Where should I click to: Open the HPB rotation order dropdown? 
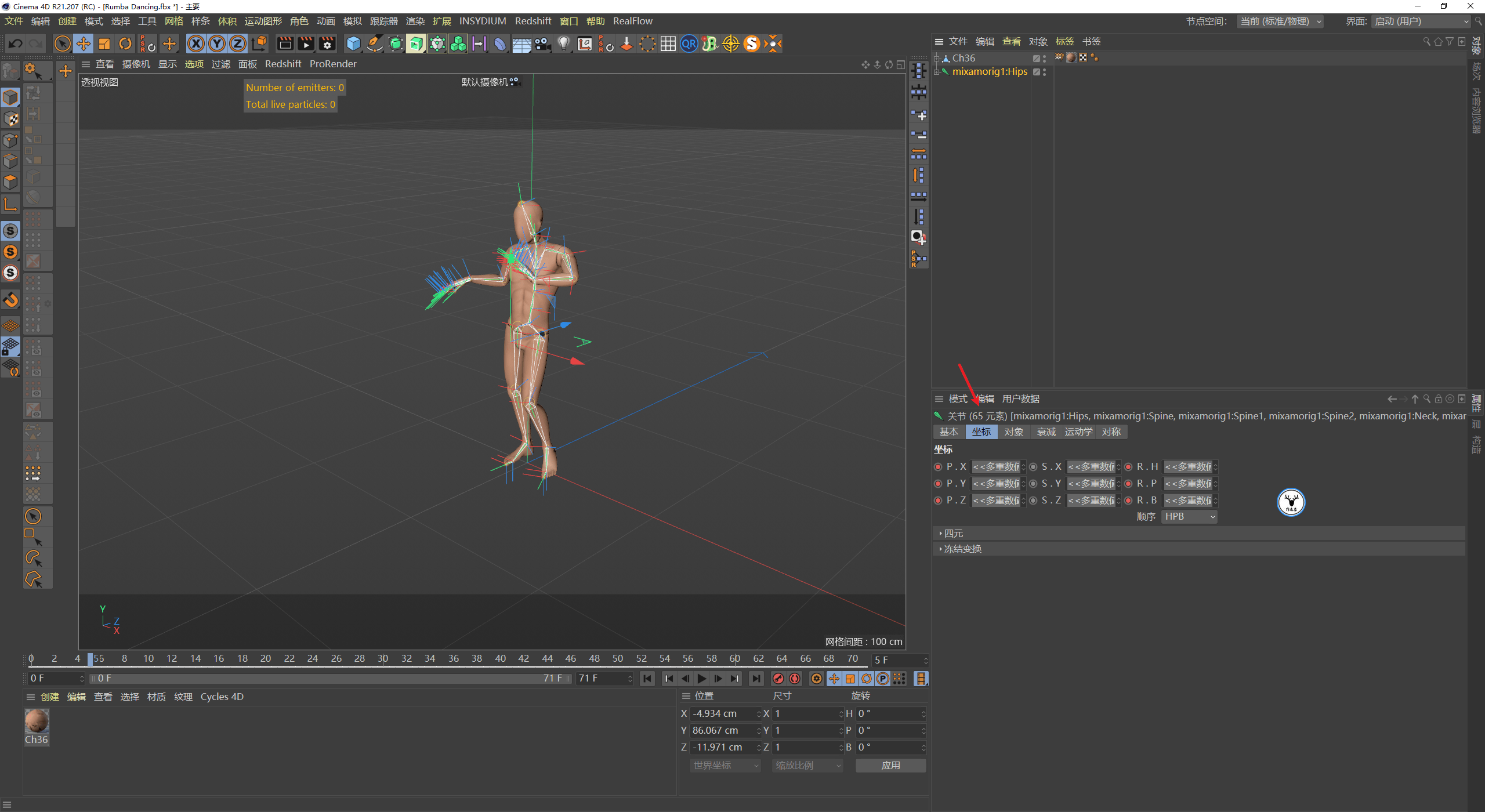click(x=1189, y=516)
